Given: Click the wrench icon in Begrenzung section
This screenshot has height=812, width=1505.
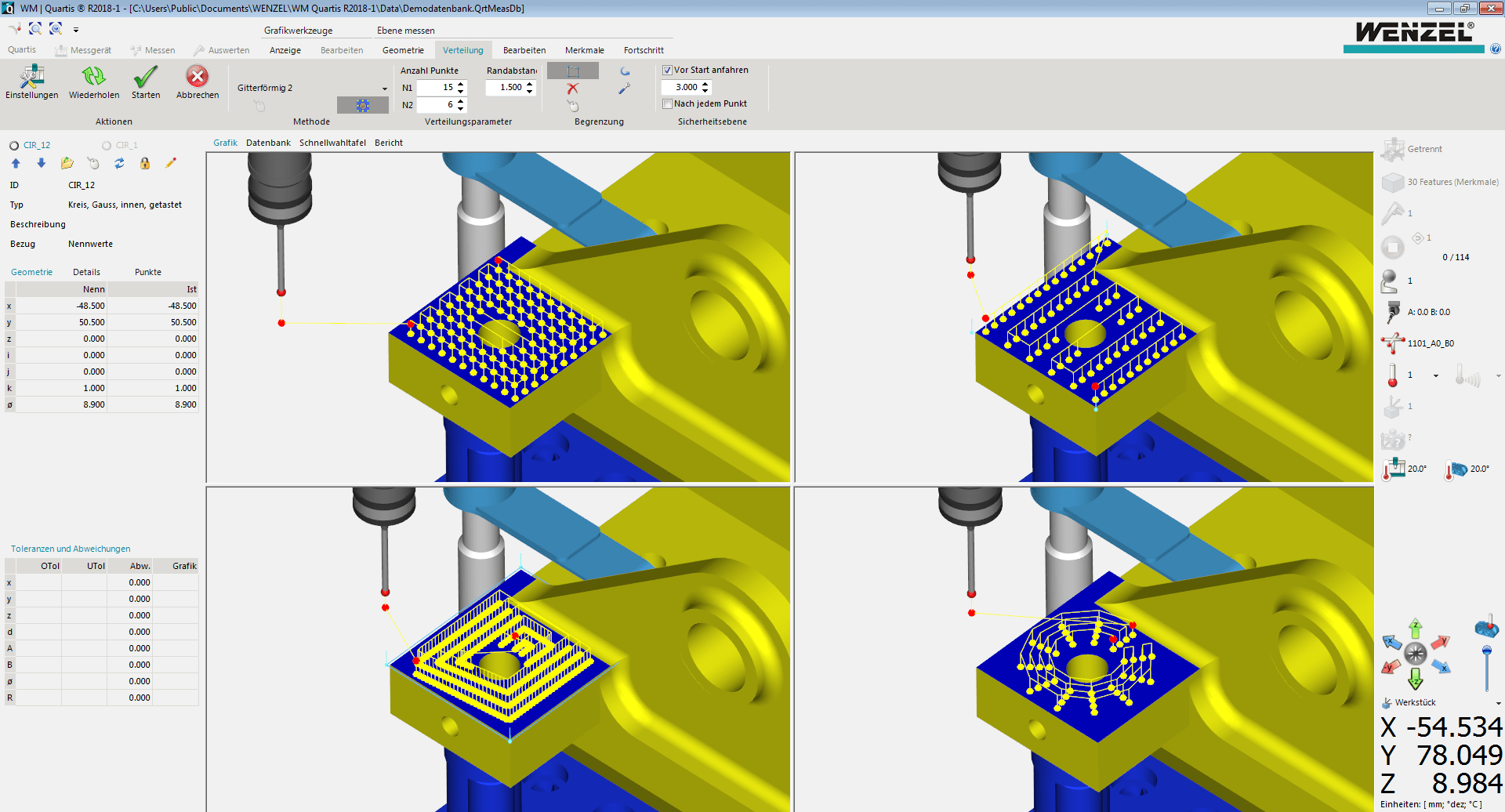Looking at the screenshot, I should click(624, 89).
